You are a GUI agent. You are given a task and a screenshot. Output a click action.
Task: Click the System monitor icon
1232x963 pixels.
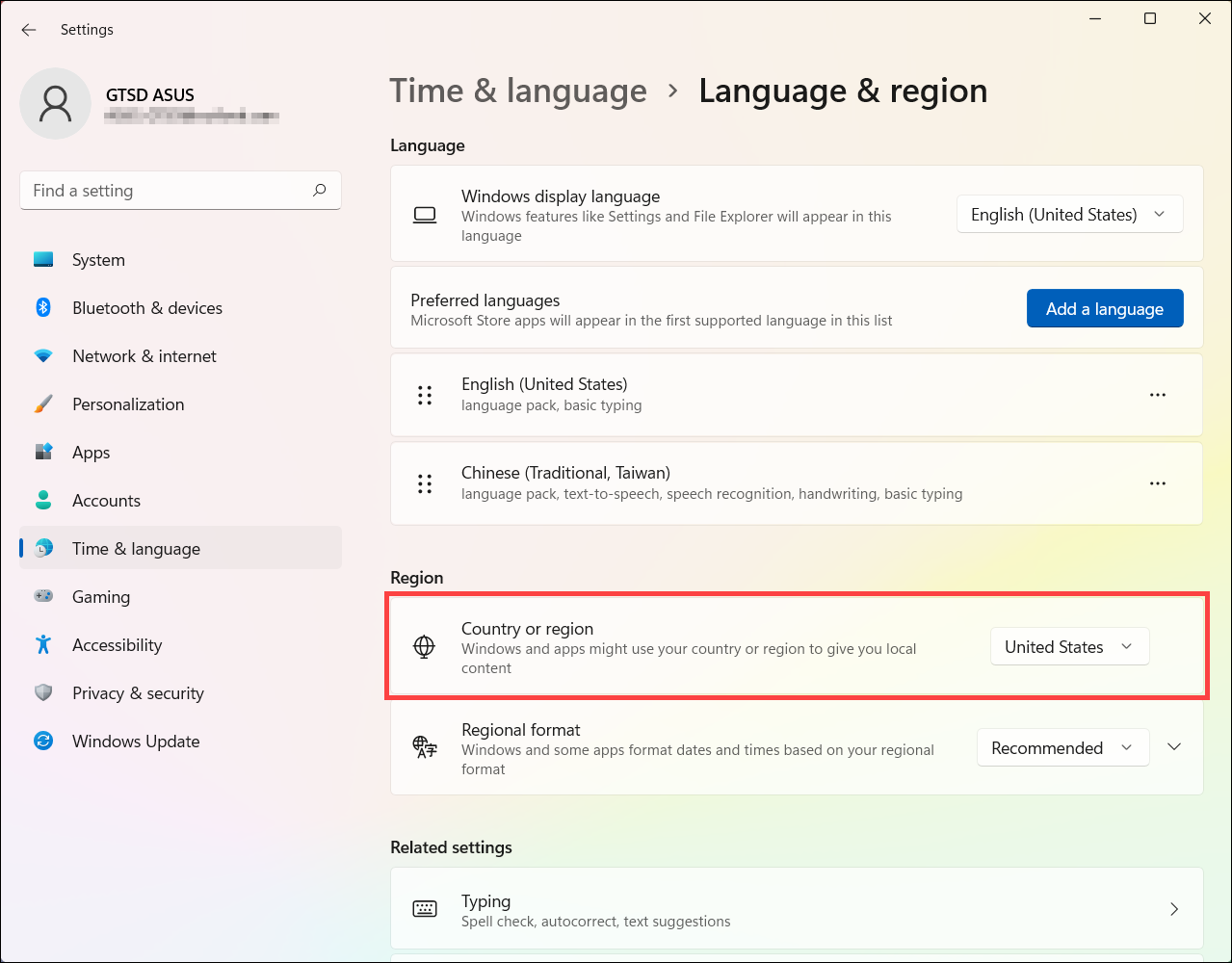pos(43,260)
